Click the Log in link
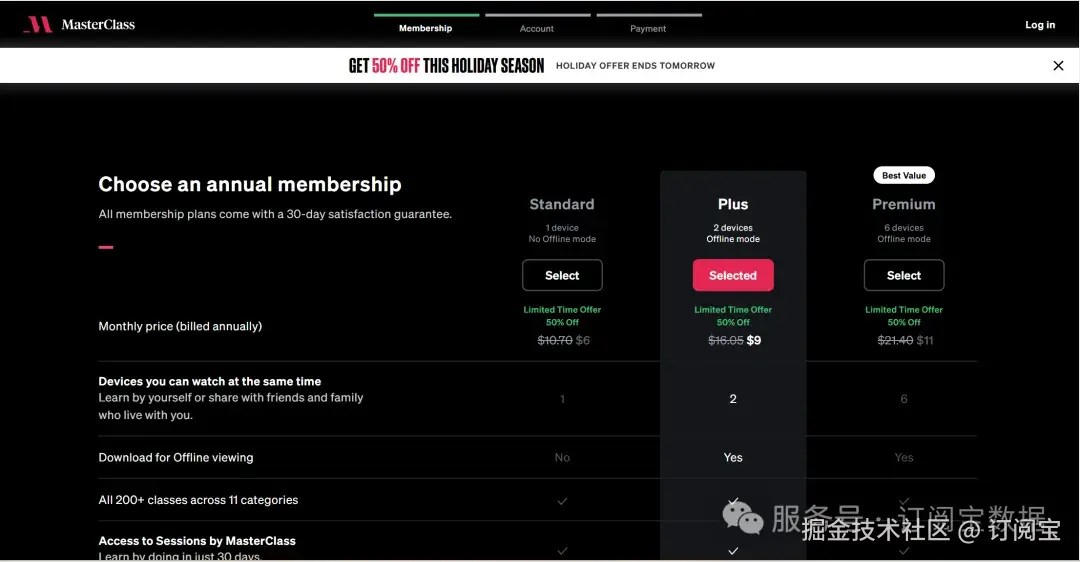 pyautogui.click(x=1040, y=25)
